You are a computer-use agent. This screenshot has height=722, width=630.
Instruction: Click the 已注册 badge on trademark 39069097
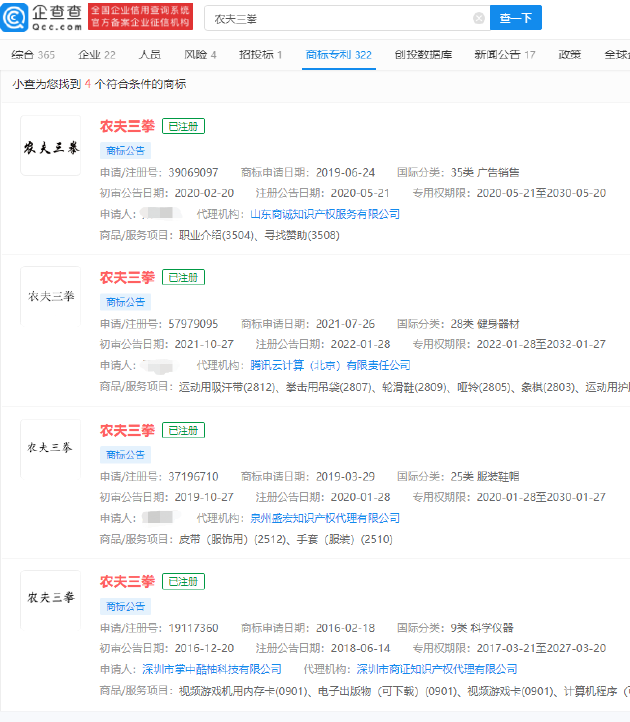point(183,126)
